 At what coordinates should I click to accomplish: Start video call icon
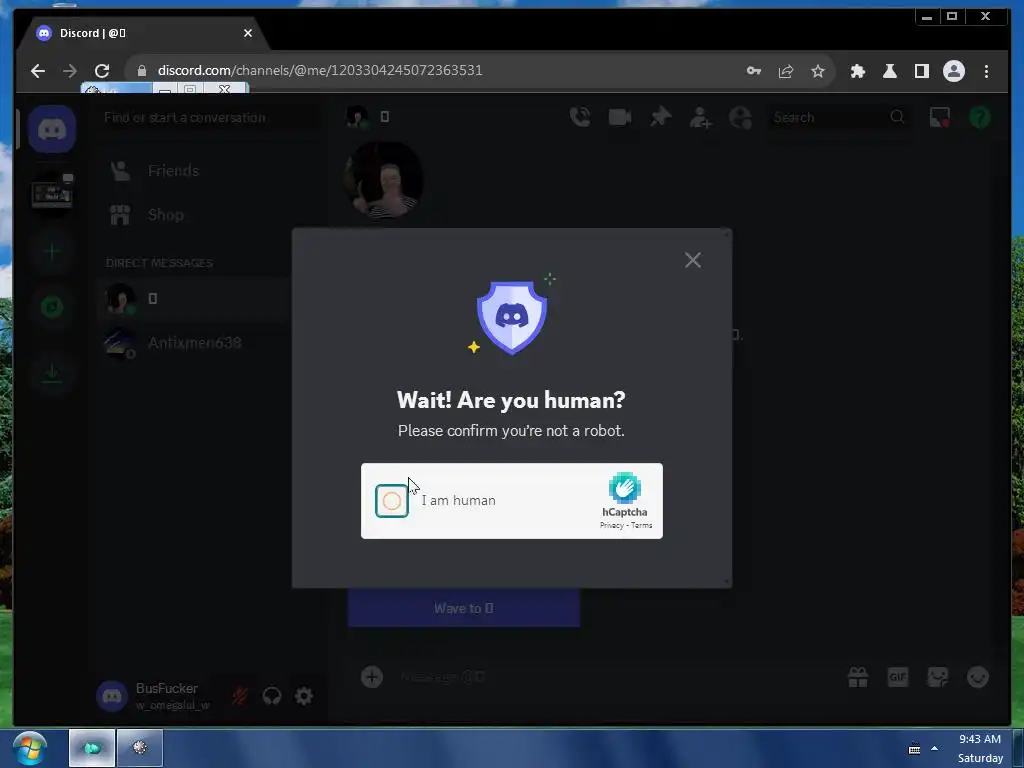[x=620, y=117]
